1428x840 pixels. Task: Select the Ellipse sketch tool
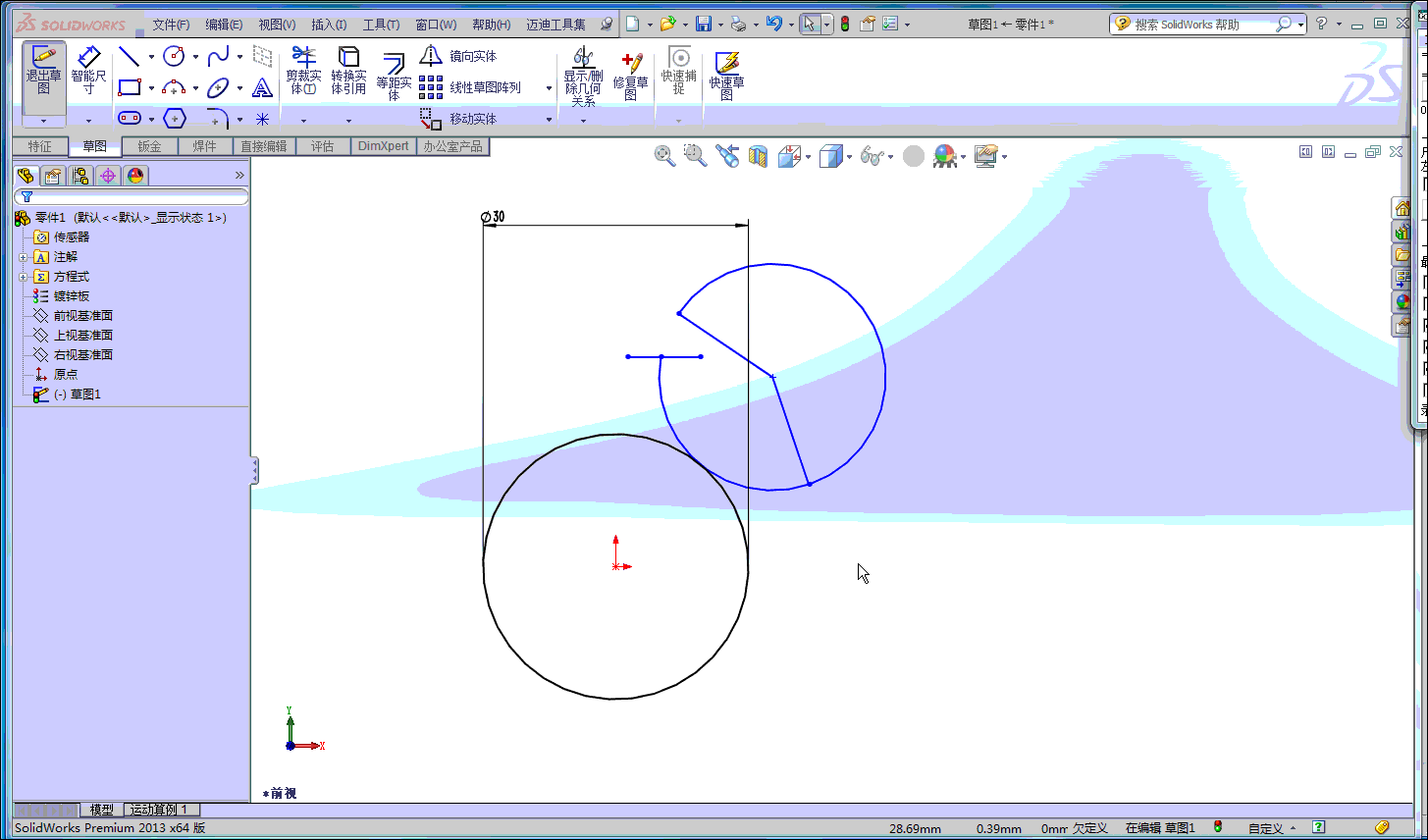pos(219,88)
